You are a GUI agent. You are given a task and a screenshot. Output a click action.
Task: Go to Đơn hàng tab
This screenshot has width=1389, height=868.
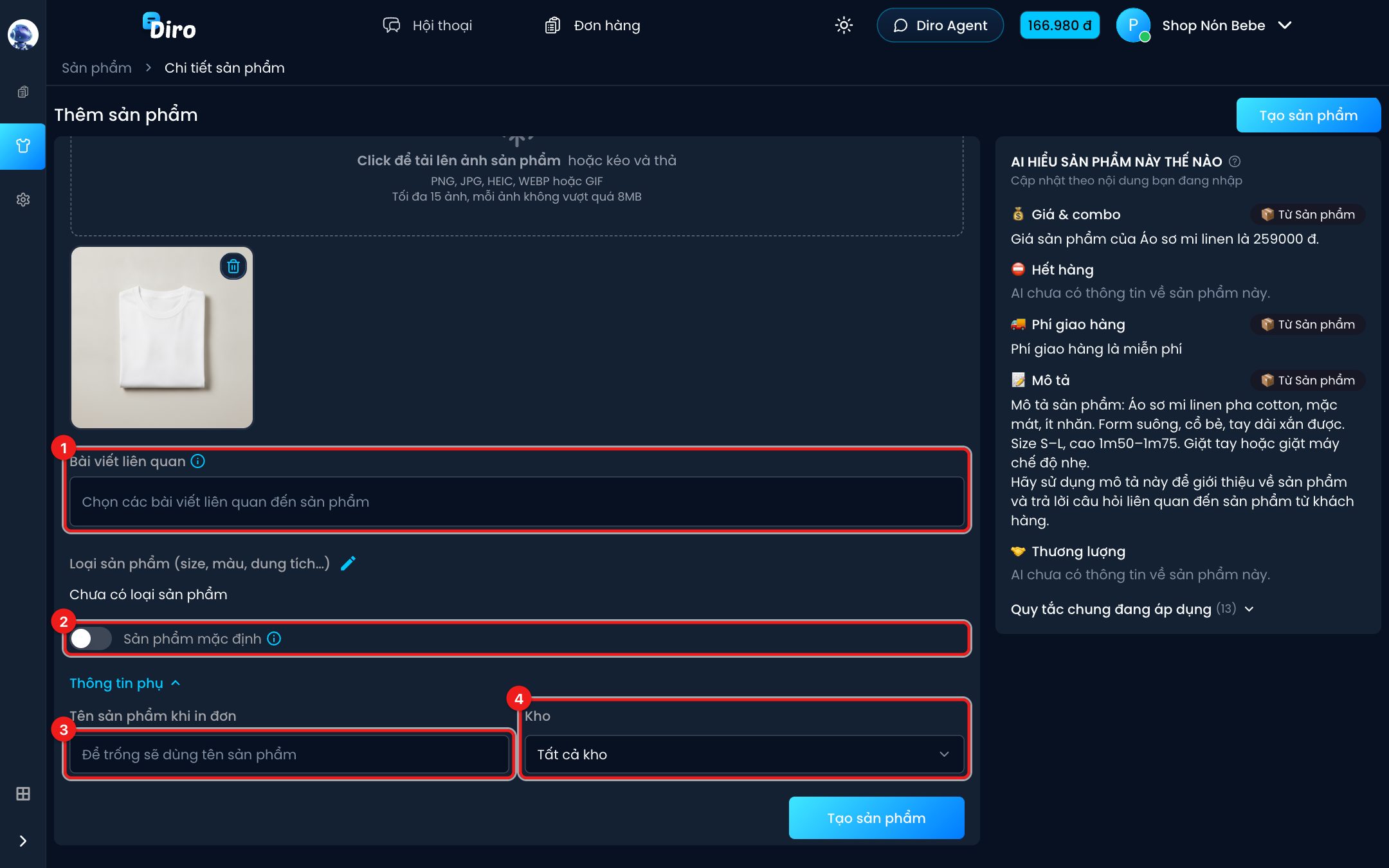592,25
